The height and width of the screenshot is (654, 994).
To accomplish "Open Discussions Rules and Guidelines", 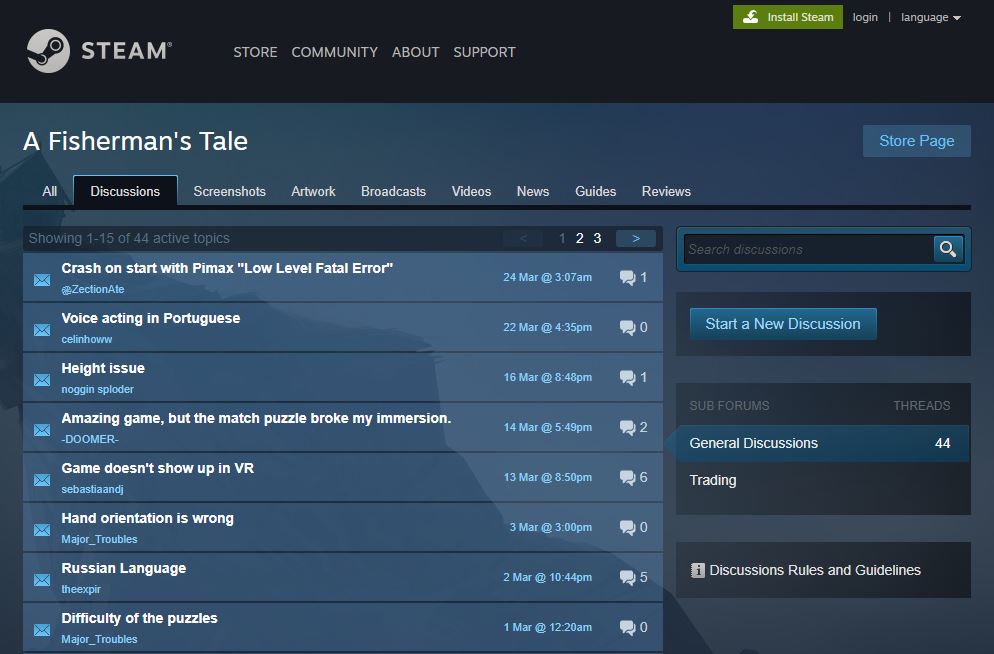I will point(815,570).
